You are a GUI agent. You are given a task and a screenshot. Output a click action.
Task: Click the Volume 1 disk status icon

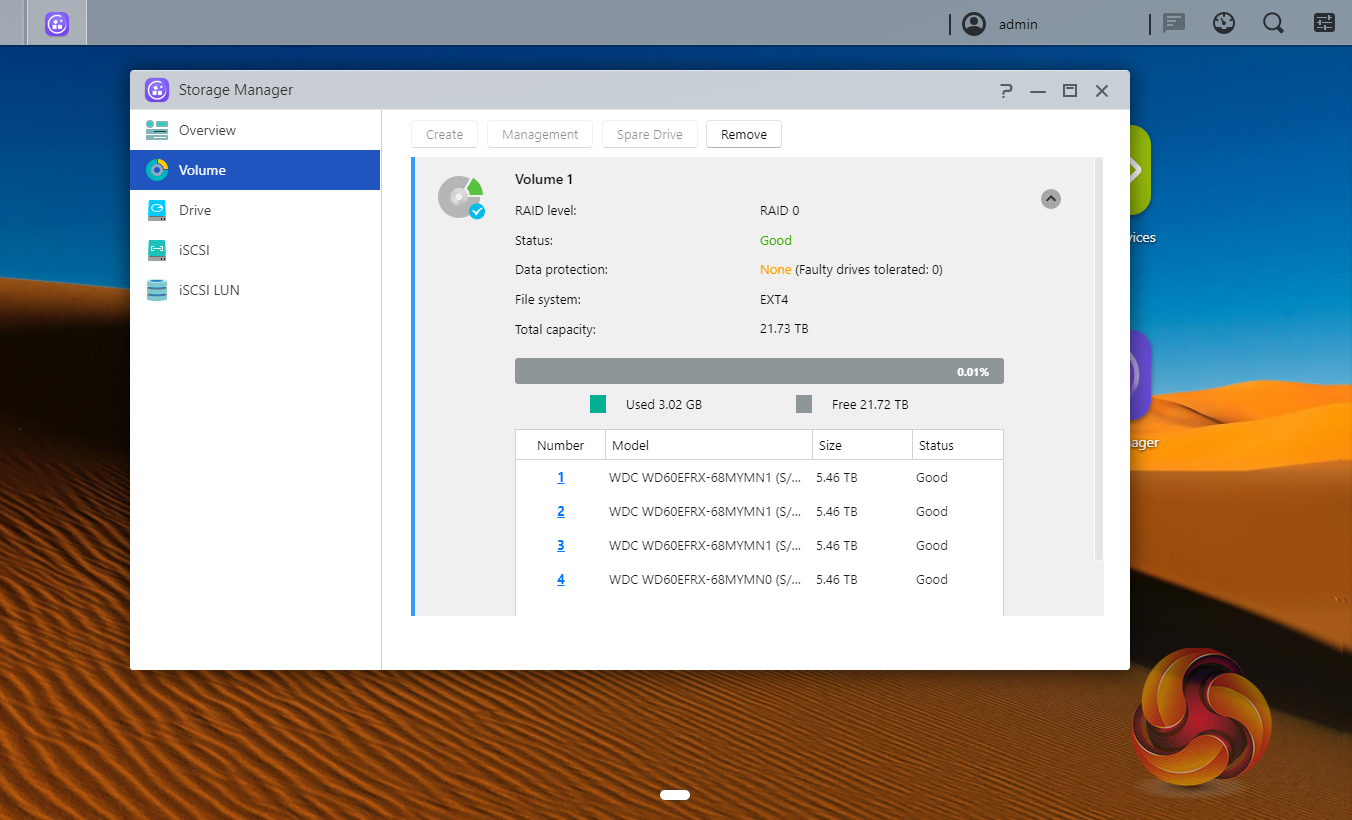tap(461, 198)
